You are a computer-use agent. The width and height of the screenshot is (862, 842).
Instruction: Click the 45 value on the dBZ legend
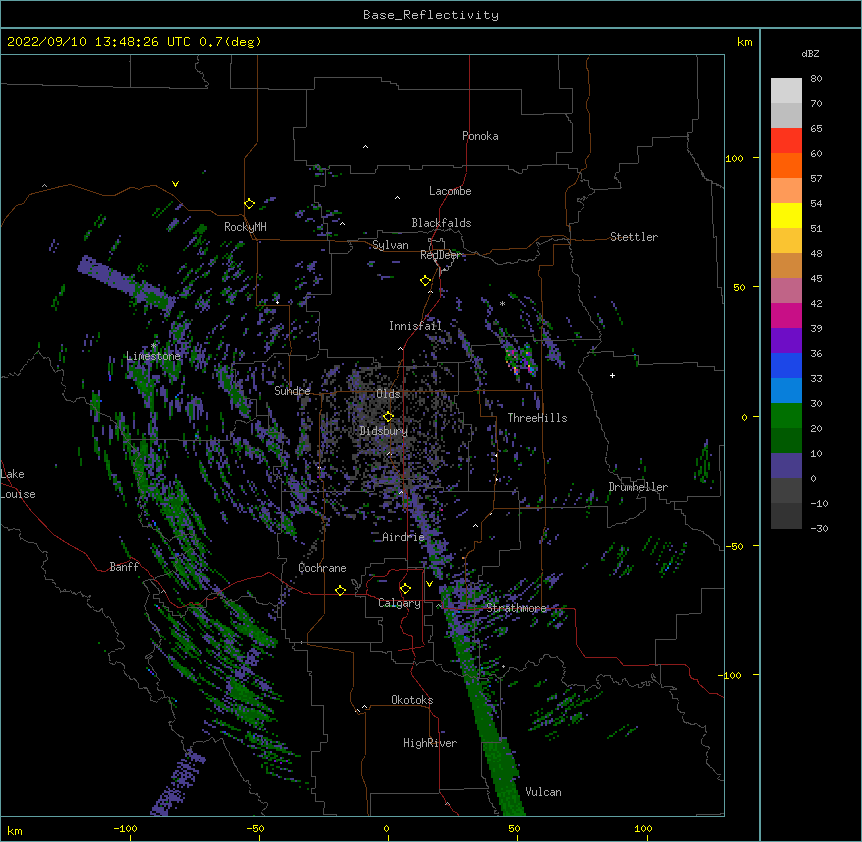coord(816,278)
